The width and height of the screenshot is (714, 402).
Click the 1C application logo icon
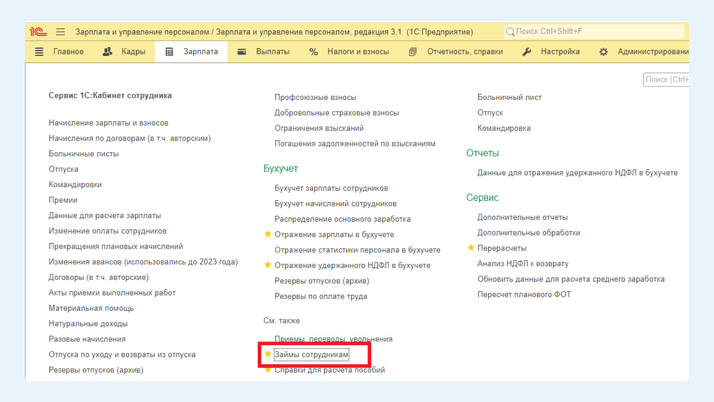click(38, 32)
